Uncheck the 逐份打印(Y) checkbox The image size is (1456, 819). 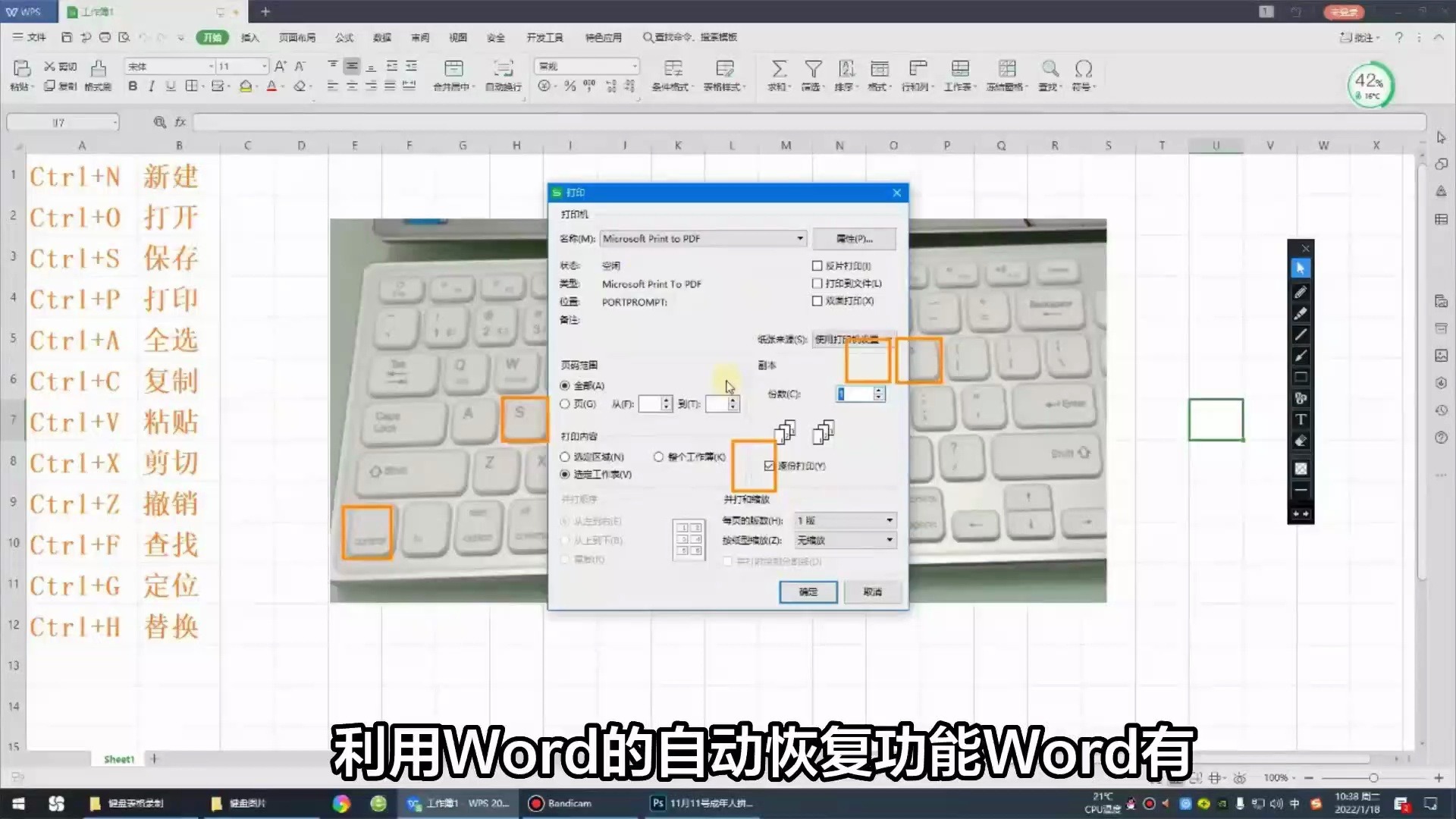(770, 466)
